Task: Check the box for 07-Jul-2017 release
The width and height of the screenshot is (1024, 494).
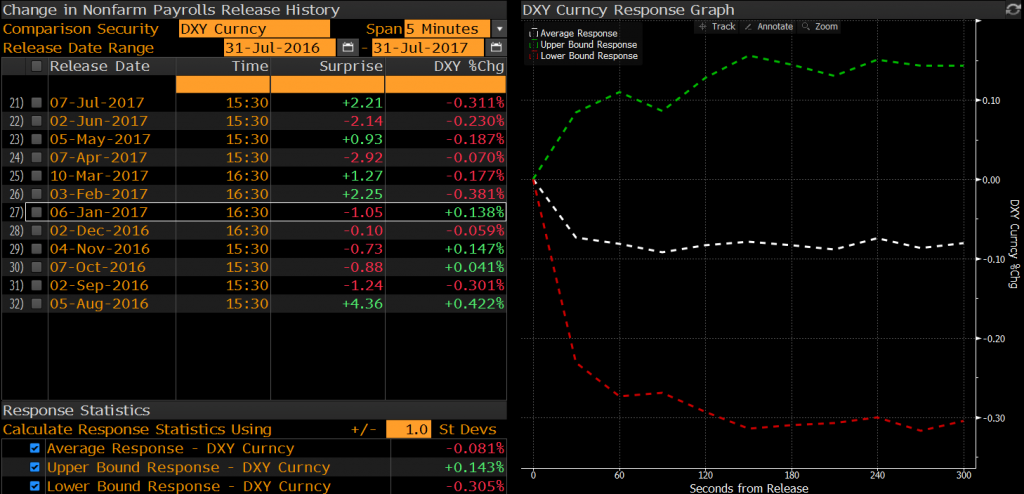Action: [37, 103]
